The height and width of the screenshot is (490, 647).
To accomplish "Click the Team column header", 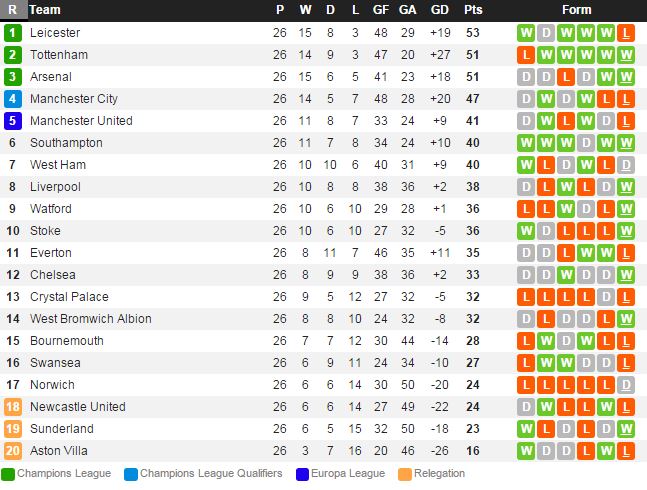I will (45, 10).
